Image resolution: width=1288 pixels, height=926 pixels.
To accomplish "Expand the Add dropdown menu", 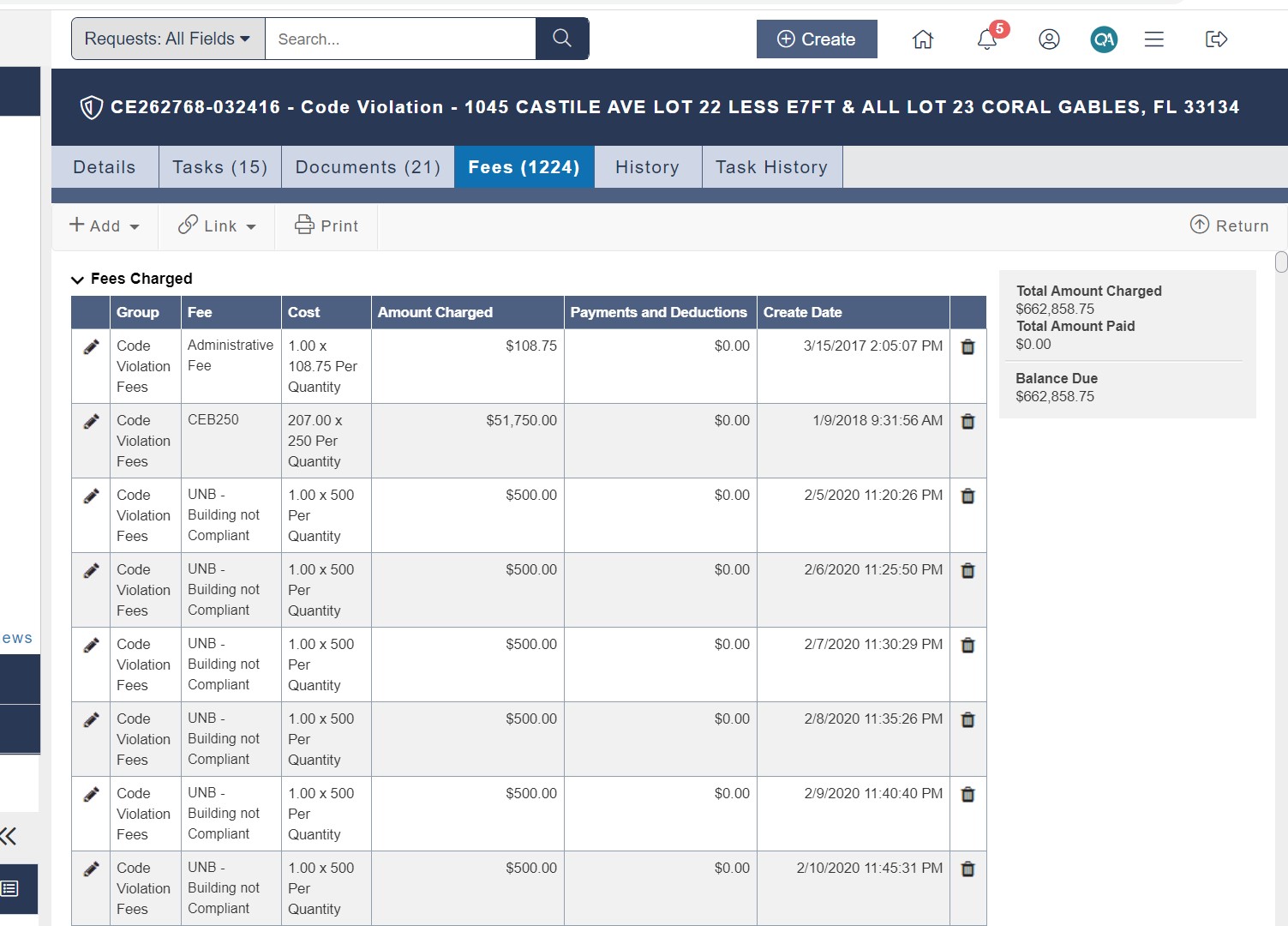I will 105,226.
